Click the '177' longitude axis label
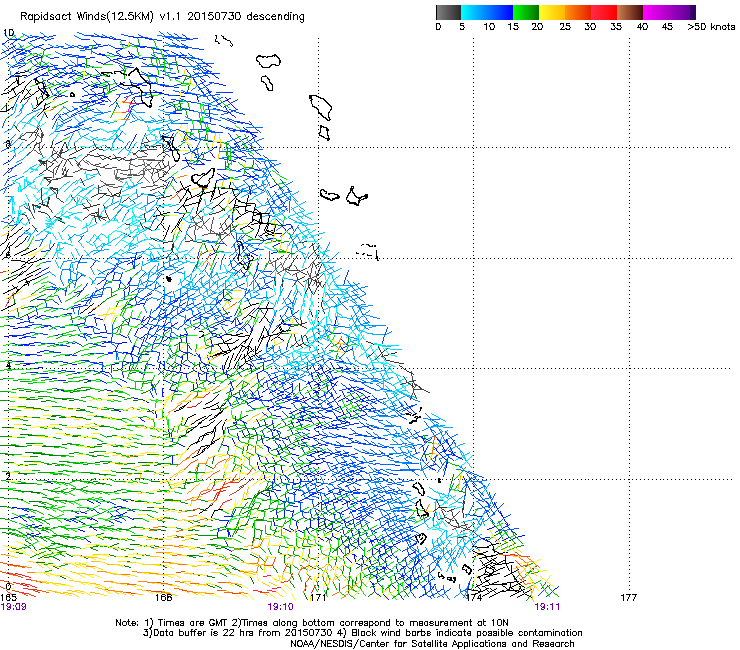The image size is (740, 650). pyautogui.click(x=629, y=598)
